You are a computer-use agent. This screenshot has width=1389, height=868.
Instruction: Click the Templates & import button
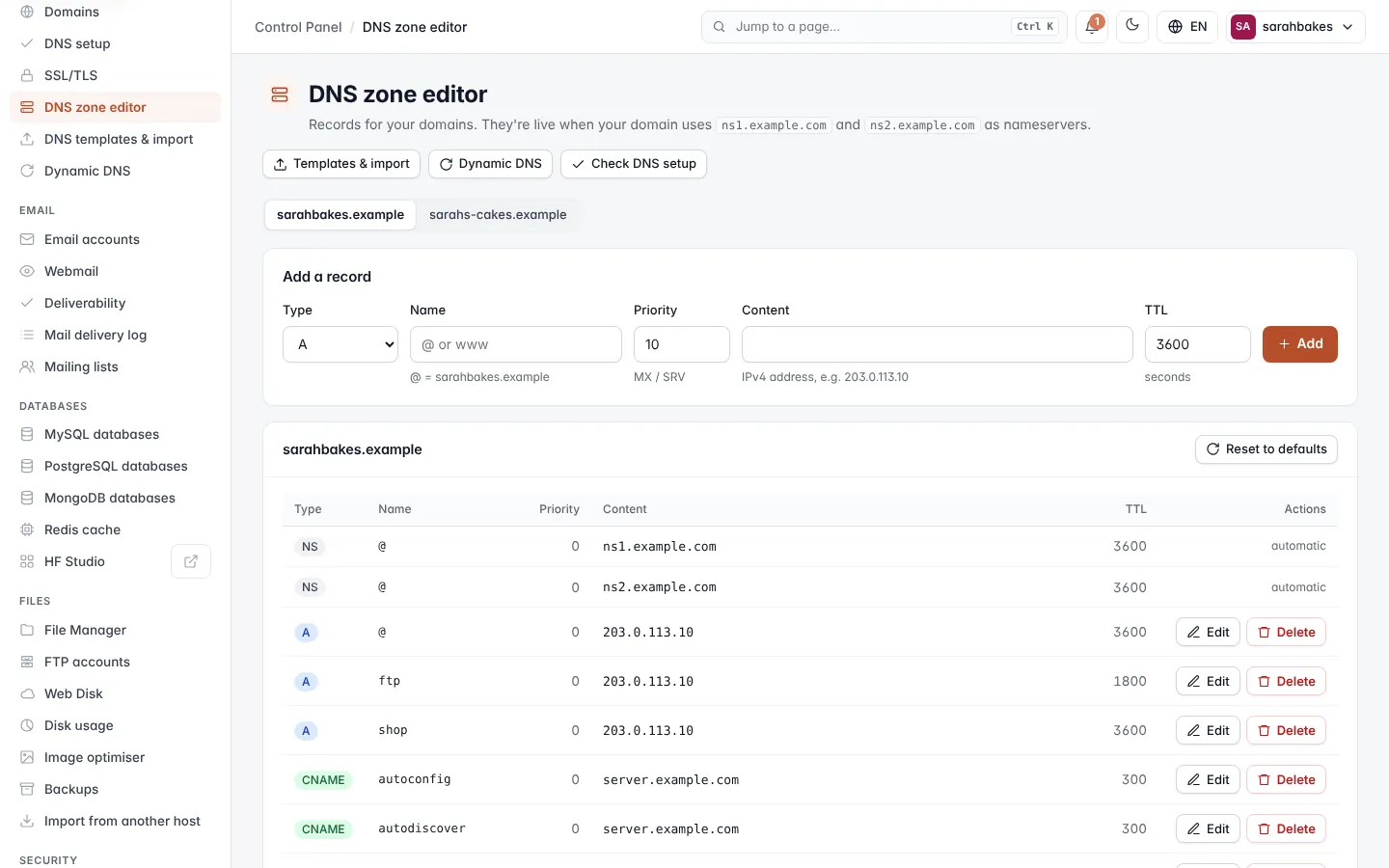coord(341,164)
